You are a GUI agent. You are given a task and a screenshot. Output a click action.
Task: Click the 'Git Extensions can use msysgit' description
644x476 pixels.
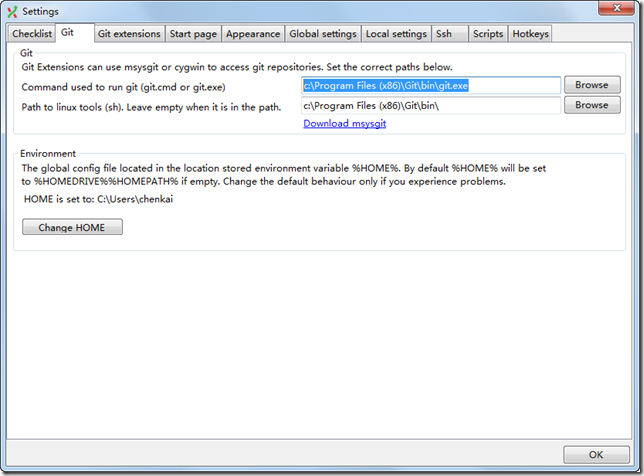237,67
